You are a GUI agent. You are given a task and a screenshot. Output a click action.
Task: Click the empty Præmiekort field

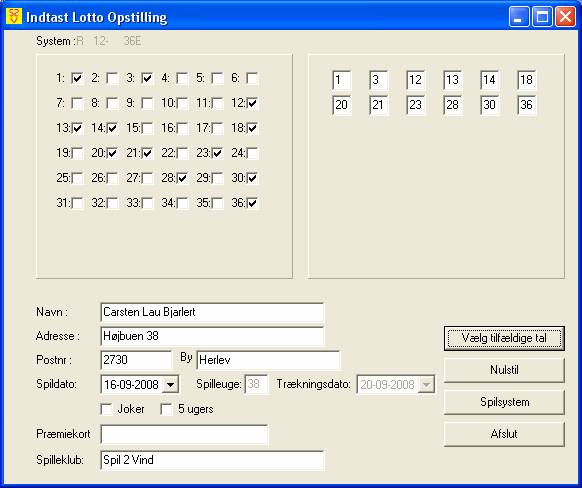click(184, 434)
